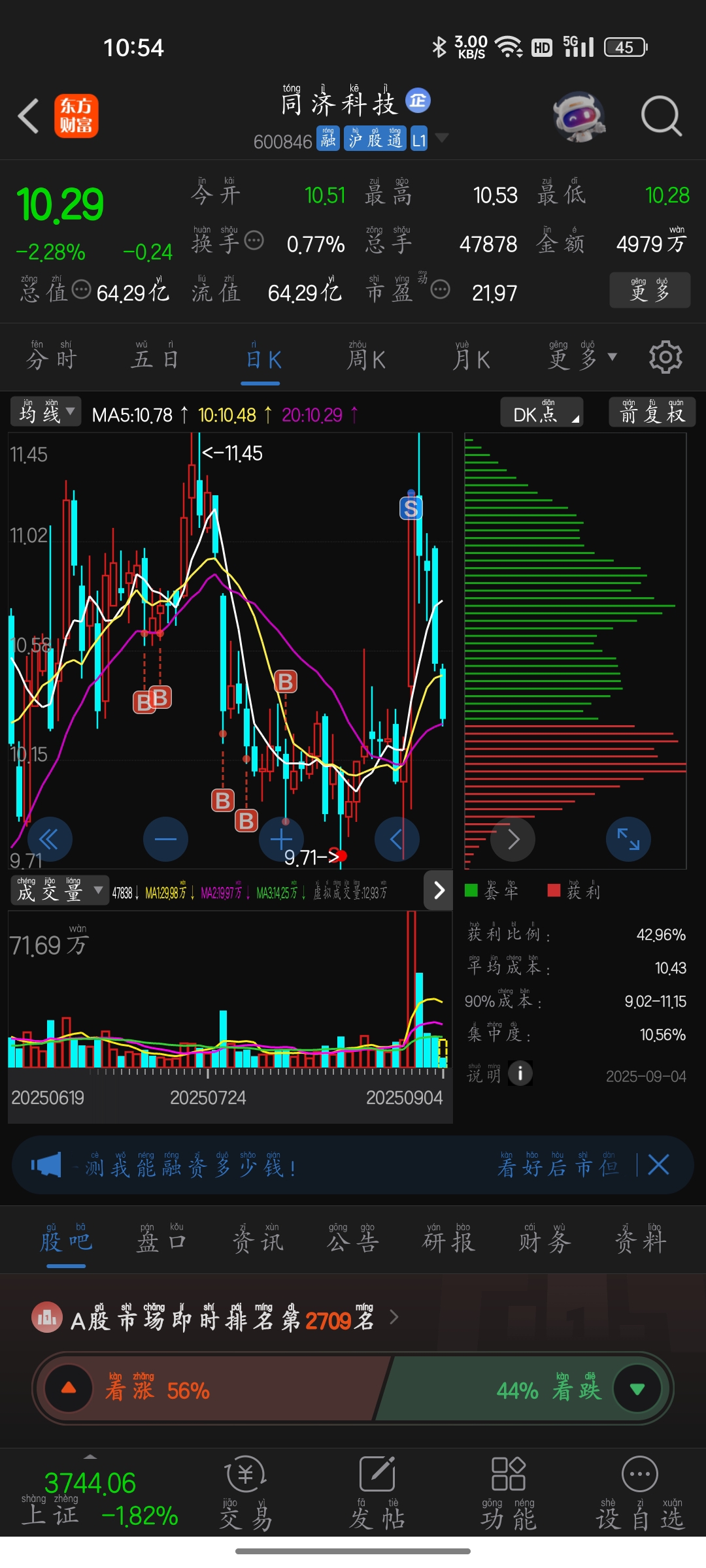Screen dimensions: 706x1568
Task: Open the 研报 tab
Action: point(449,1239)
